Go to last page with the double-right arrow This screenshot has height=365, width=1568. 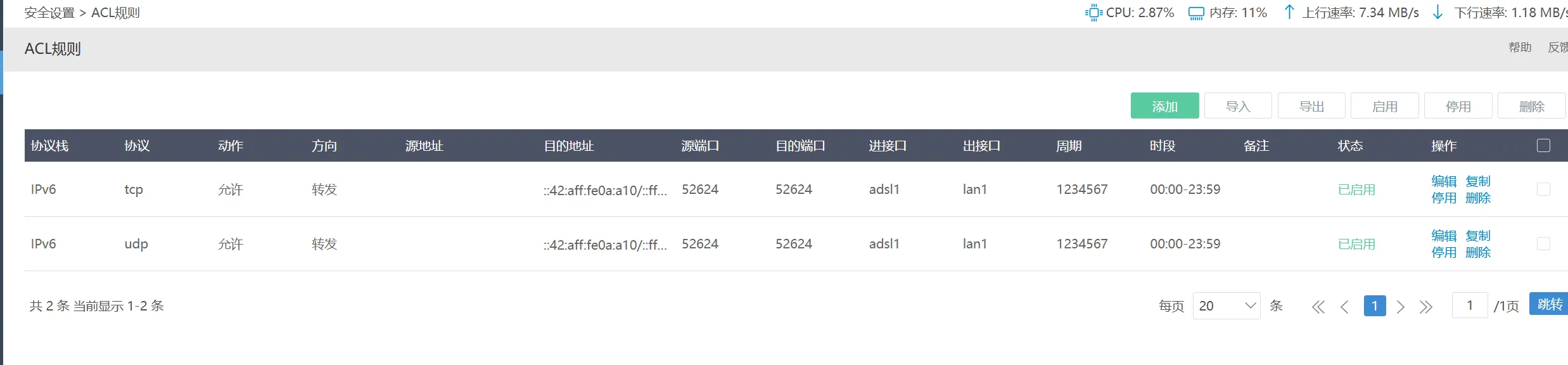[x=1427, y=306]
